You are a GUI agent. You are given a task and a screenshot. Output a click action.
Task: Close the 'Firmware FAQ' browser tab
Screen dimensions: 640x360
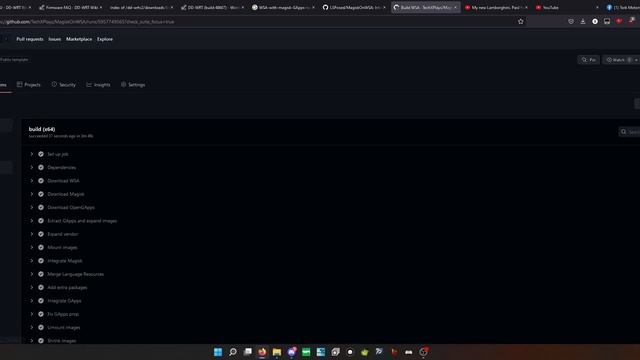[x=101, y=7]
